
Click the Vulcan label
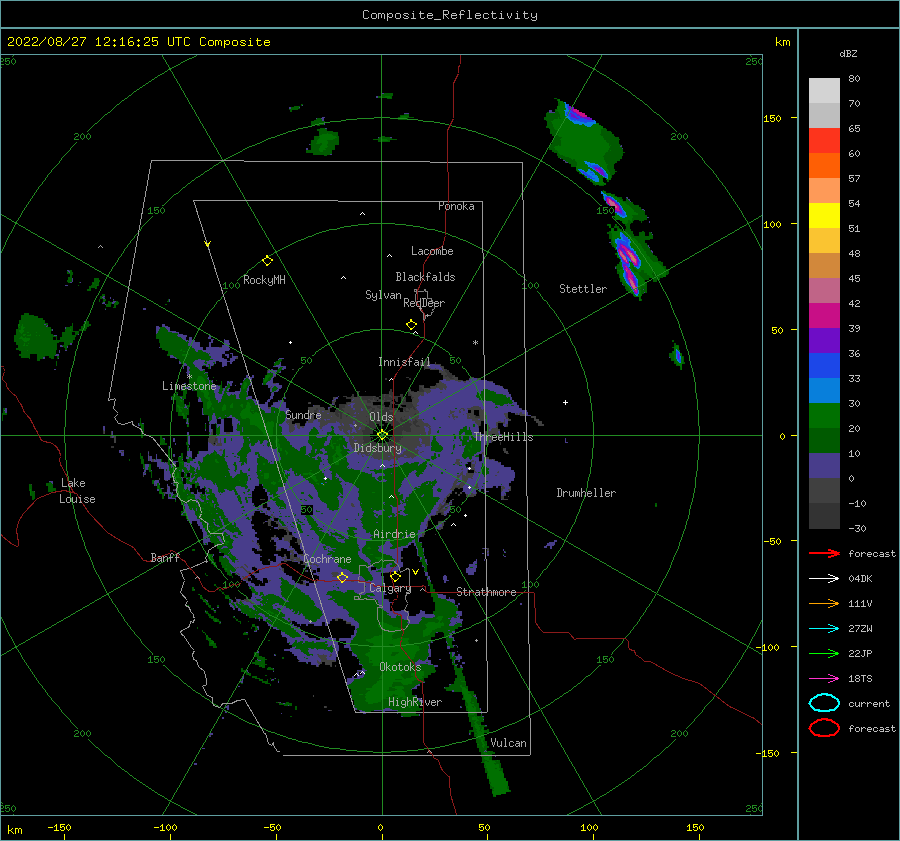pos(508,743)
